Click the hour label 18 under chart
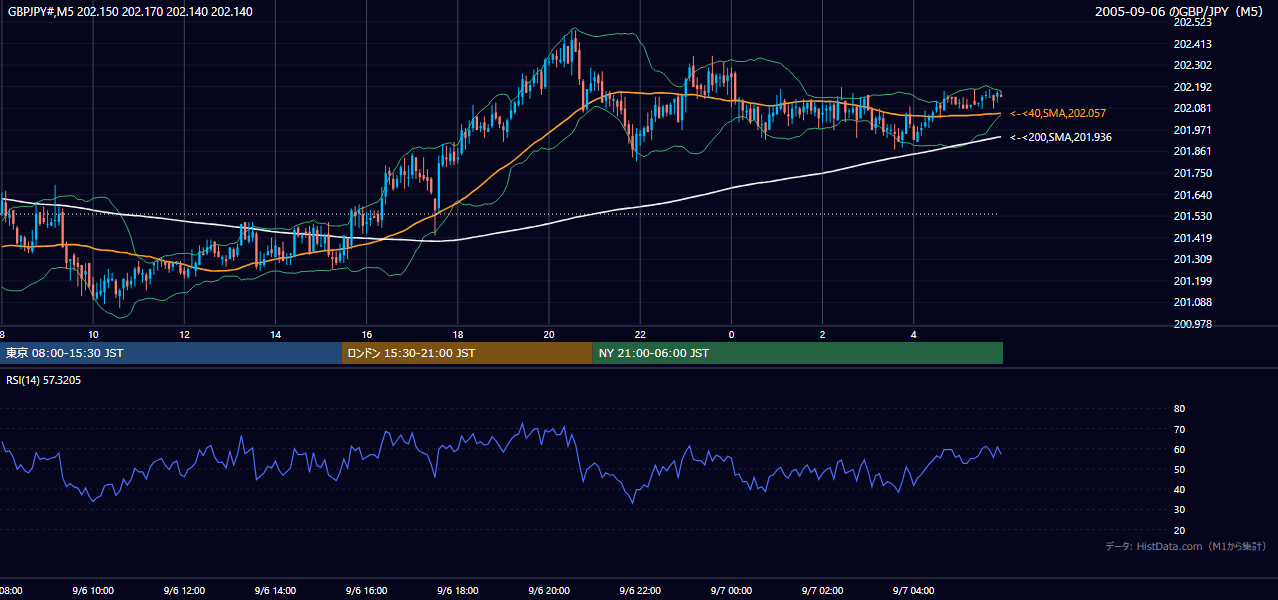The image size is (1278, 600). click(x=458, y=334)
